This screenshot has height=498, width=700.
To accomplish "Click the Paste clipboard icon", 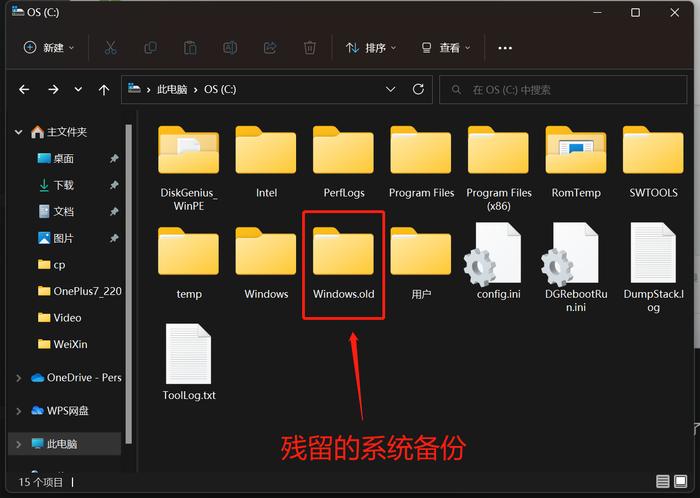I will pyautogui.click(x=190, y=48).
